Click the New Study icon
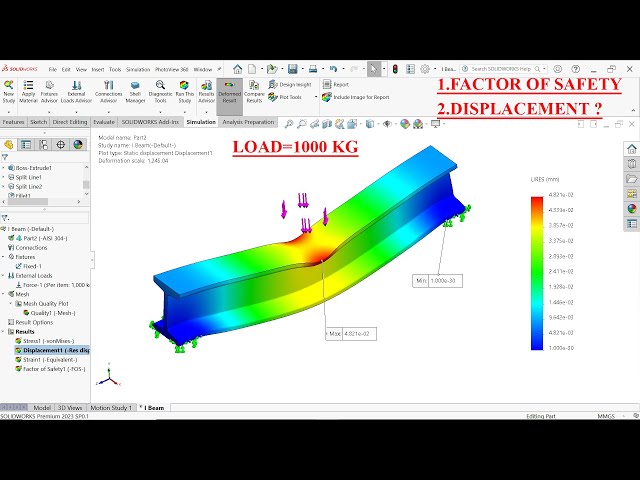Viewport: 640px width, 480px height. tap(9, 92)
